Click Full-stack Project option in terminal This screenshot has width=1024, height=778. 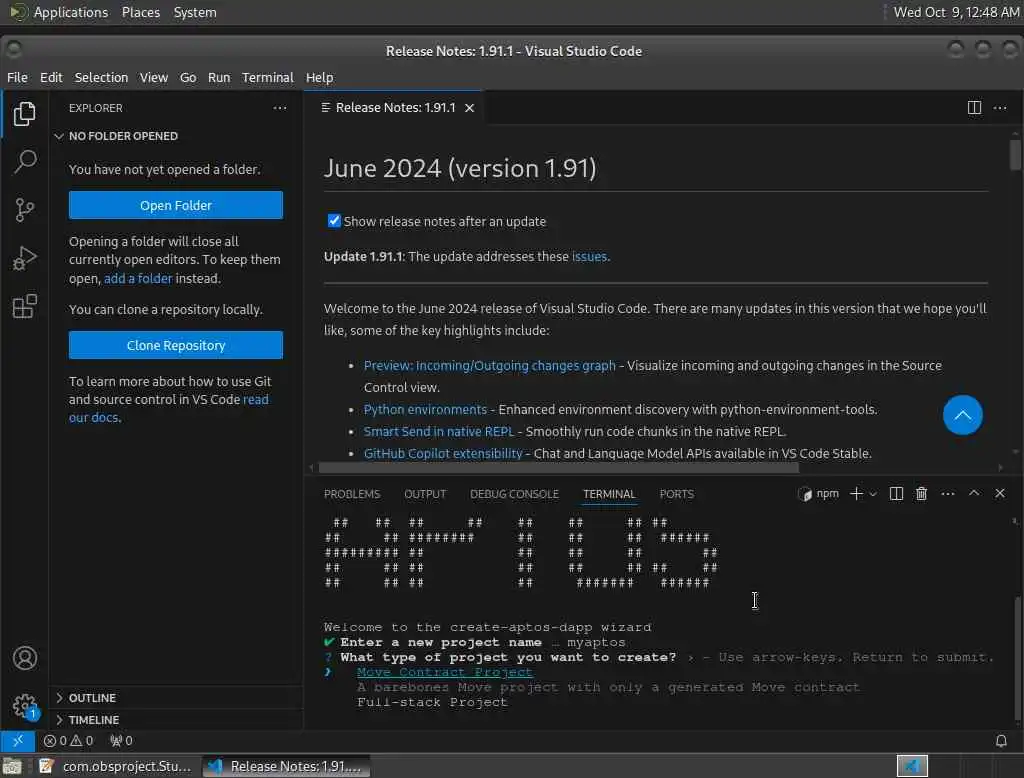[x=432, y=702]
